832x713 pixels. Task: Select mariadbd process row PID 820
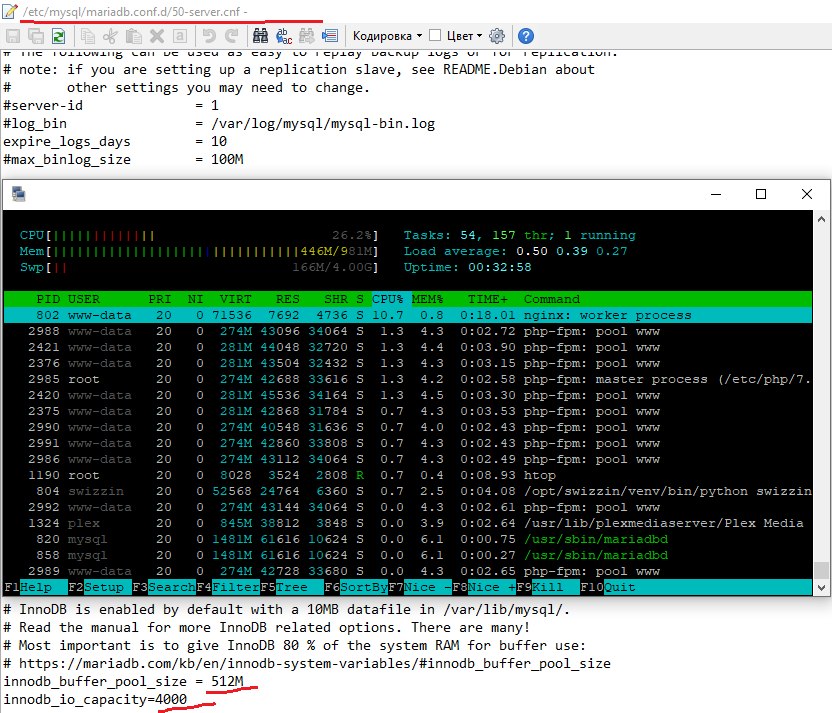coord(408,539)
